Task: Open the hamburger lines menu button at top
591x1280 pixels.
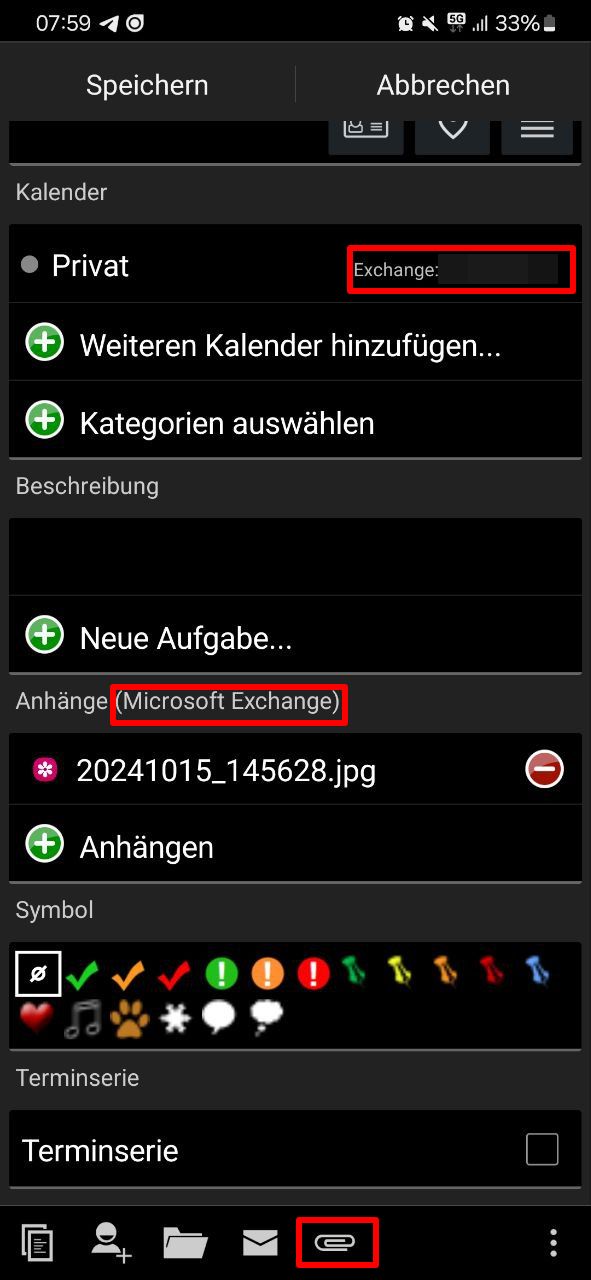Action: click(537, 128)
